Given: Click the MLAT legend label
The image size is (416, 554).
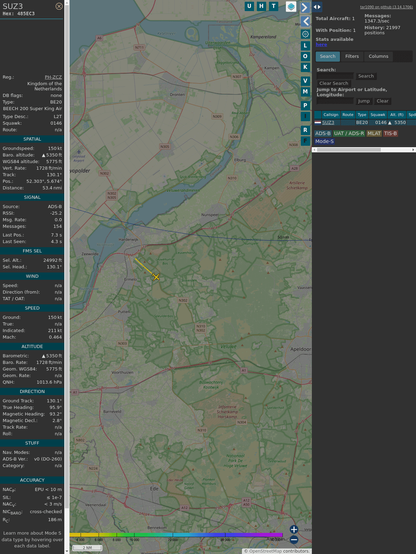Looking at the screenshot, I should (374, 133).
